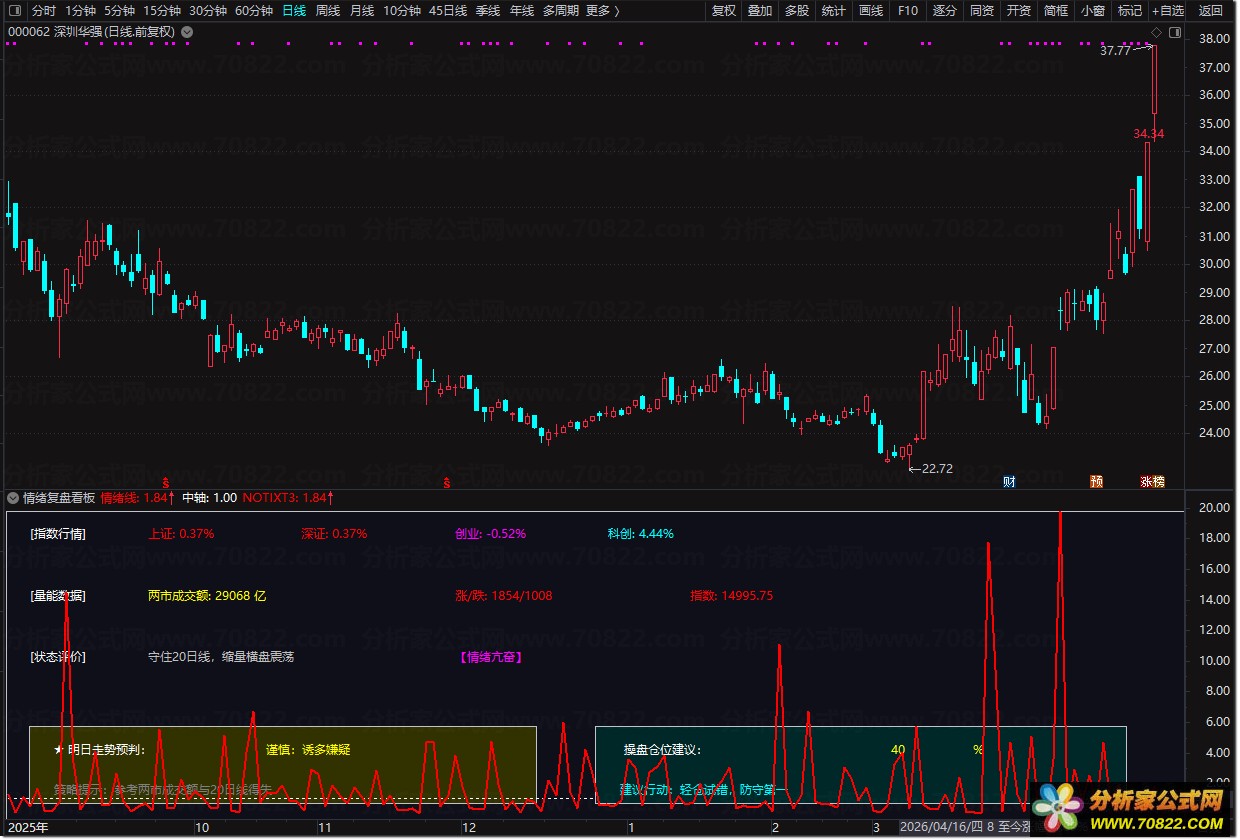Select the 60分钟 period tab
Image resolution: width=1240 pixels, height=840 pixels.
254,11
